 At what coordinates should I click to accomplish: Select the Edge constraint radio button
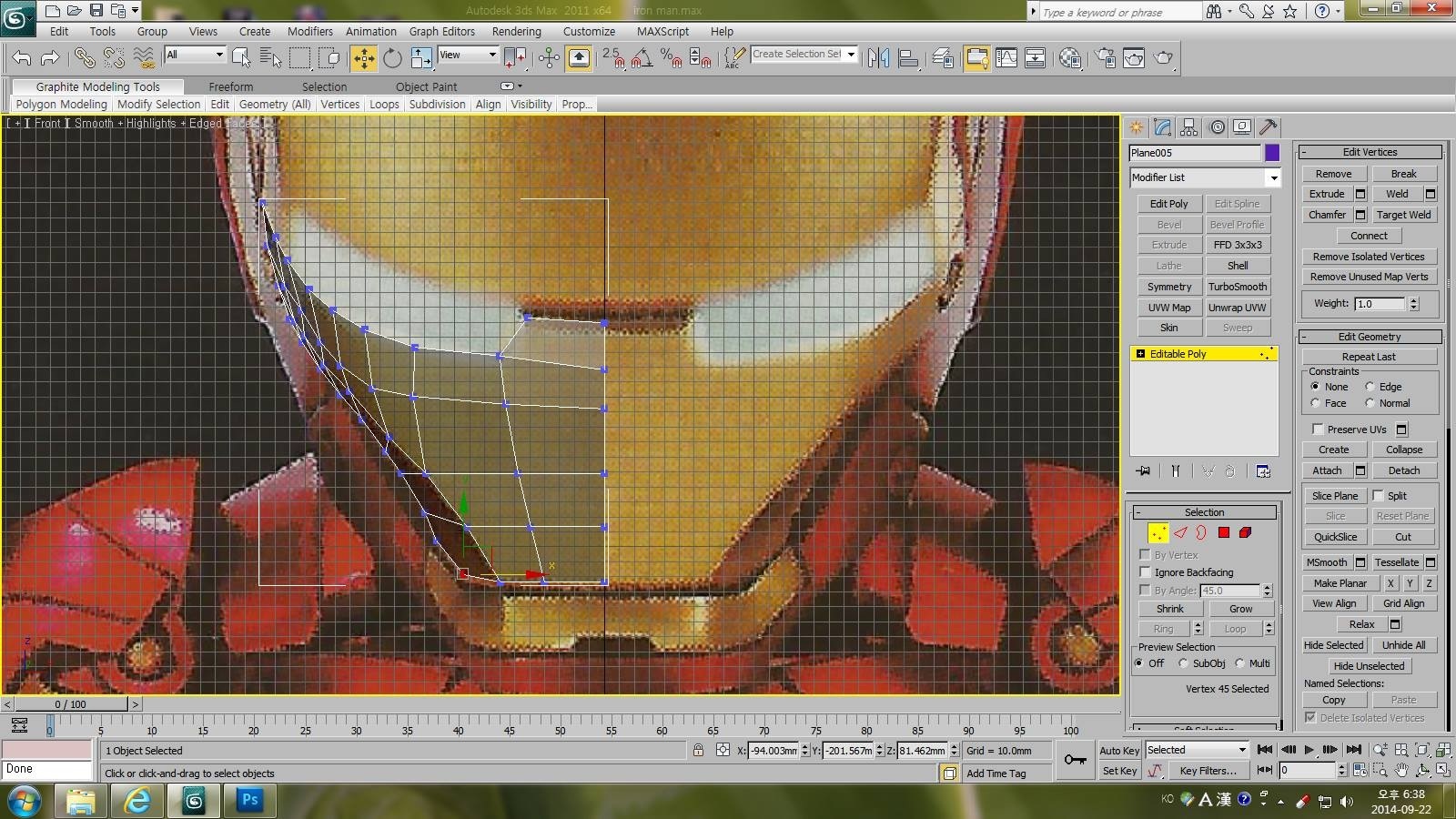(1370, 387)
